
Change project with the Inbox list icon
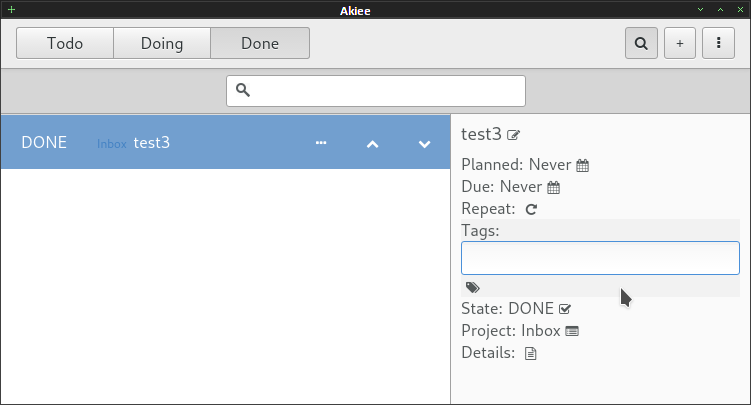[572, 331]
